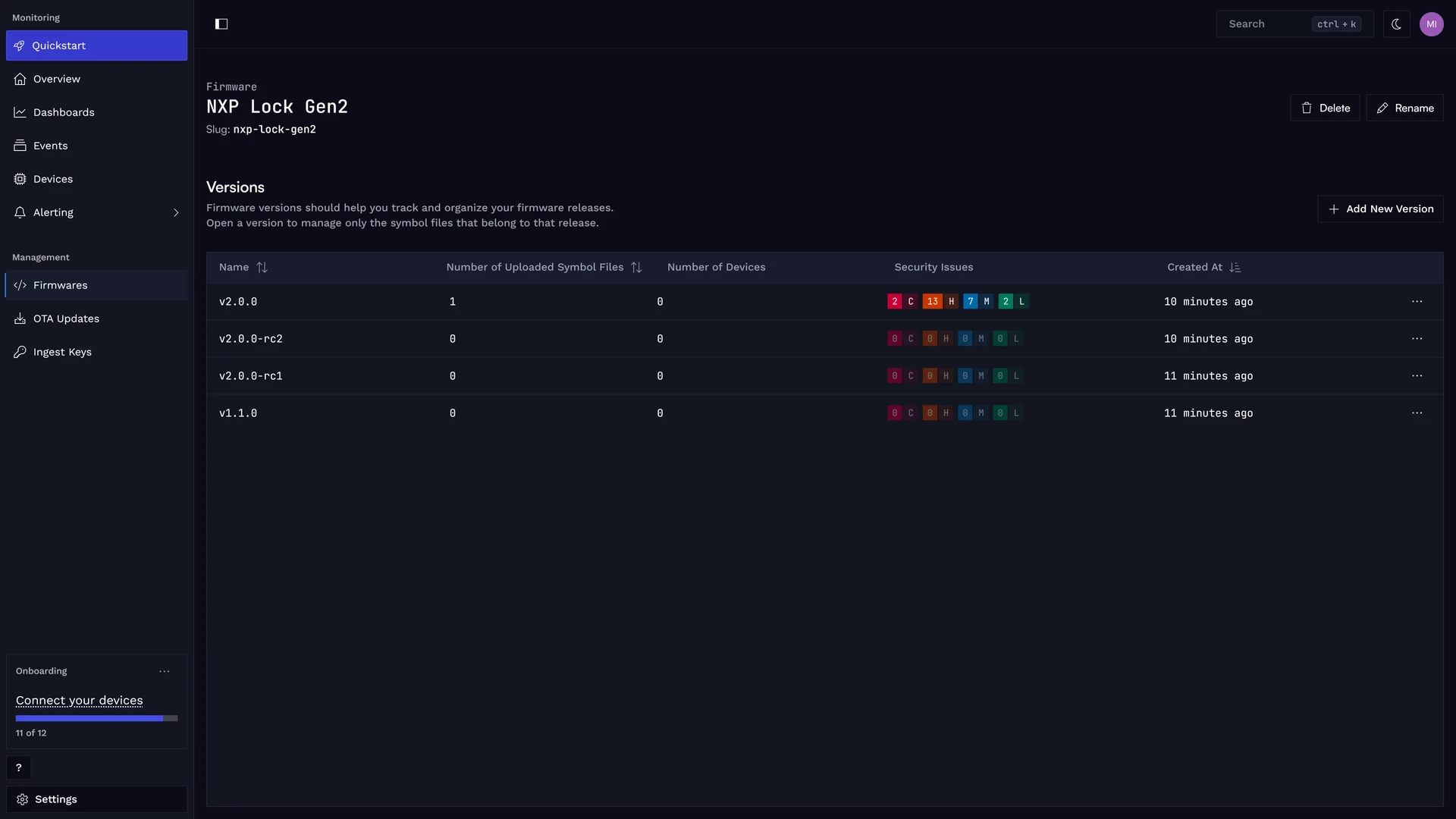Click the Ingest Keys key icon
Screen dimensions: 1456x819
pyautogui.click(x=20, y=352)
